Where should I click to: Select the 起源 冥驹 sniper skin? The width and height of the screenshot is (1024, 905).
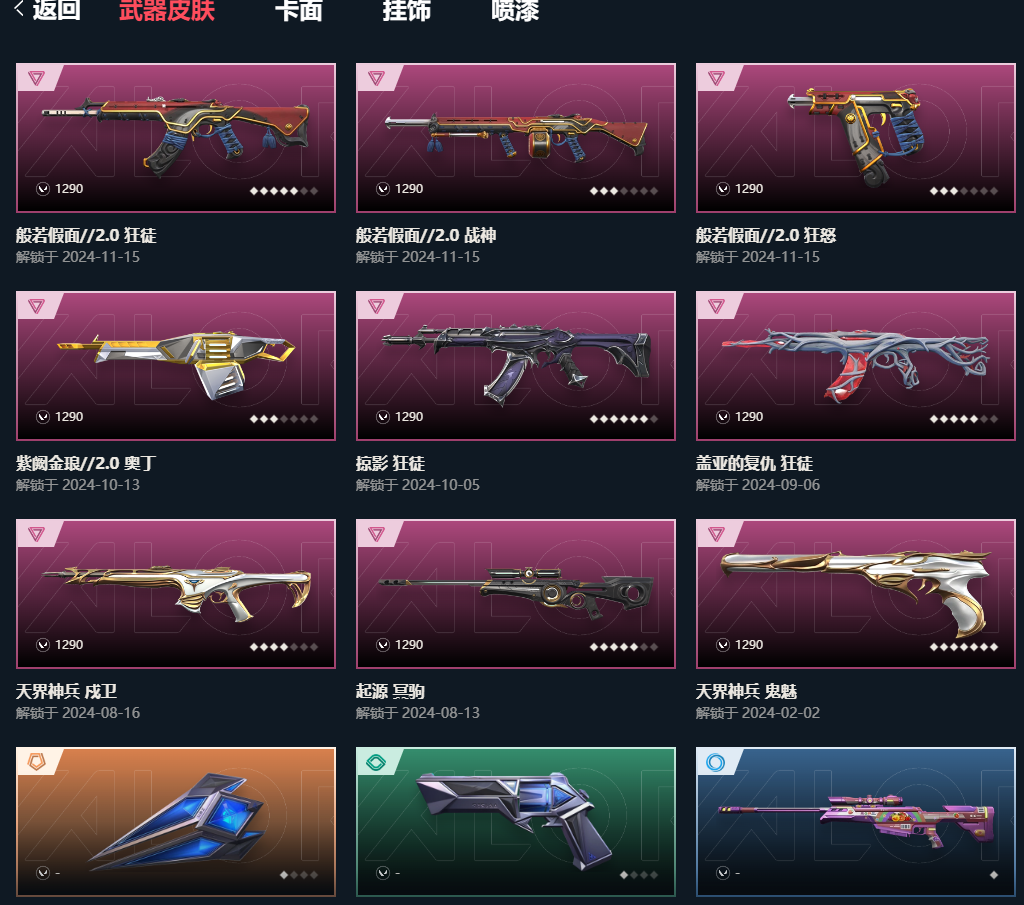[516, 594]
